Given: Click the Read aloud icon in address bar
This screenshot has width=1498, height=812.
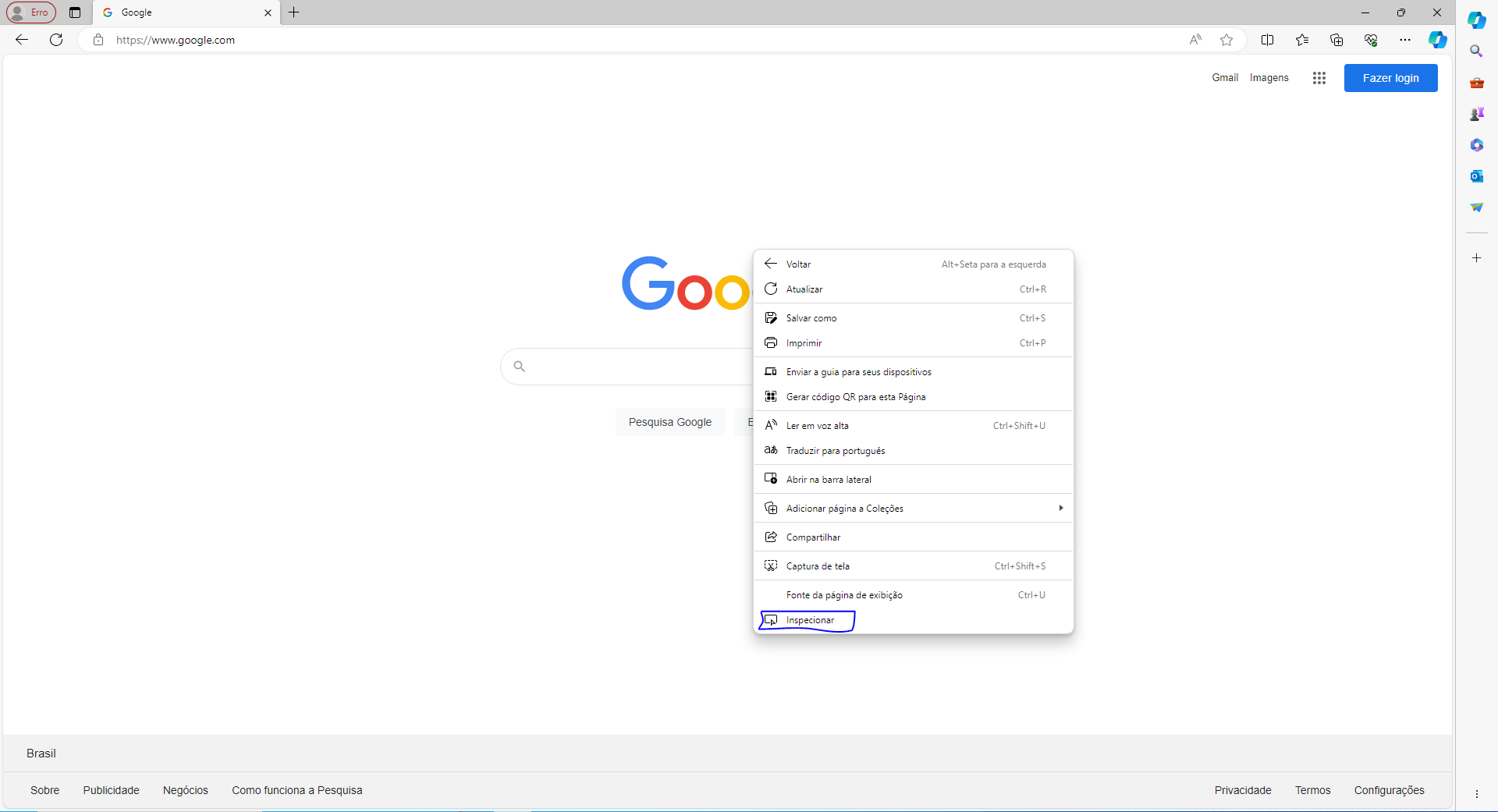Looking at the screenshot, I should 1195,40.
